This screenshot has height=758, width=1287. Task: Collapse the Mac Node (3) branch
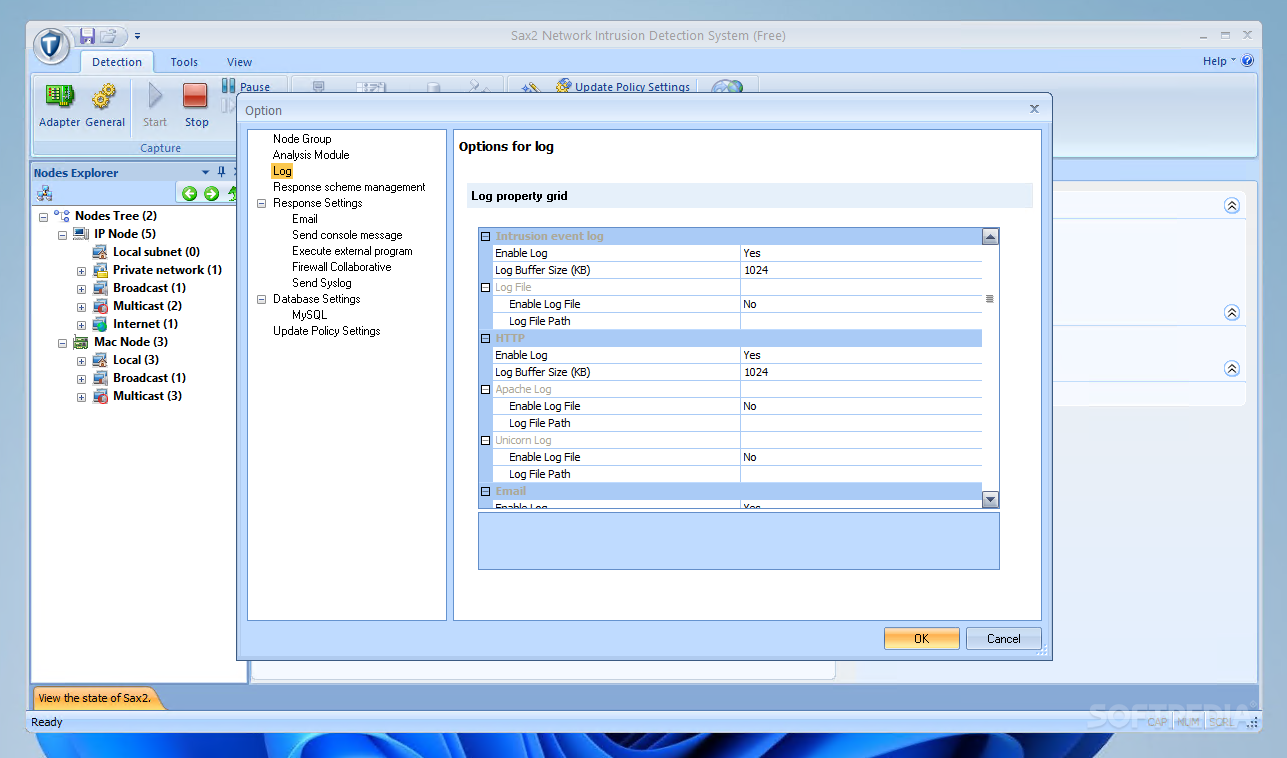pyautogui.click(x=62, y=342)
